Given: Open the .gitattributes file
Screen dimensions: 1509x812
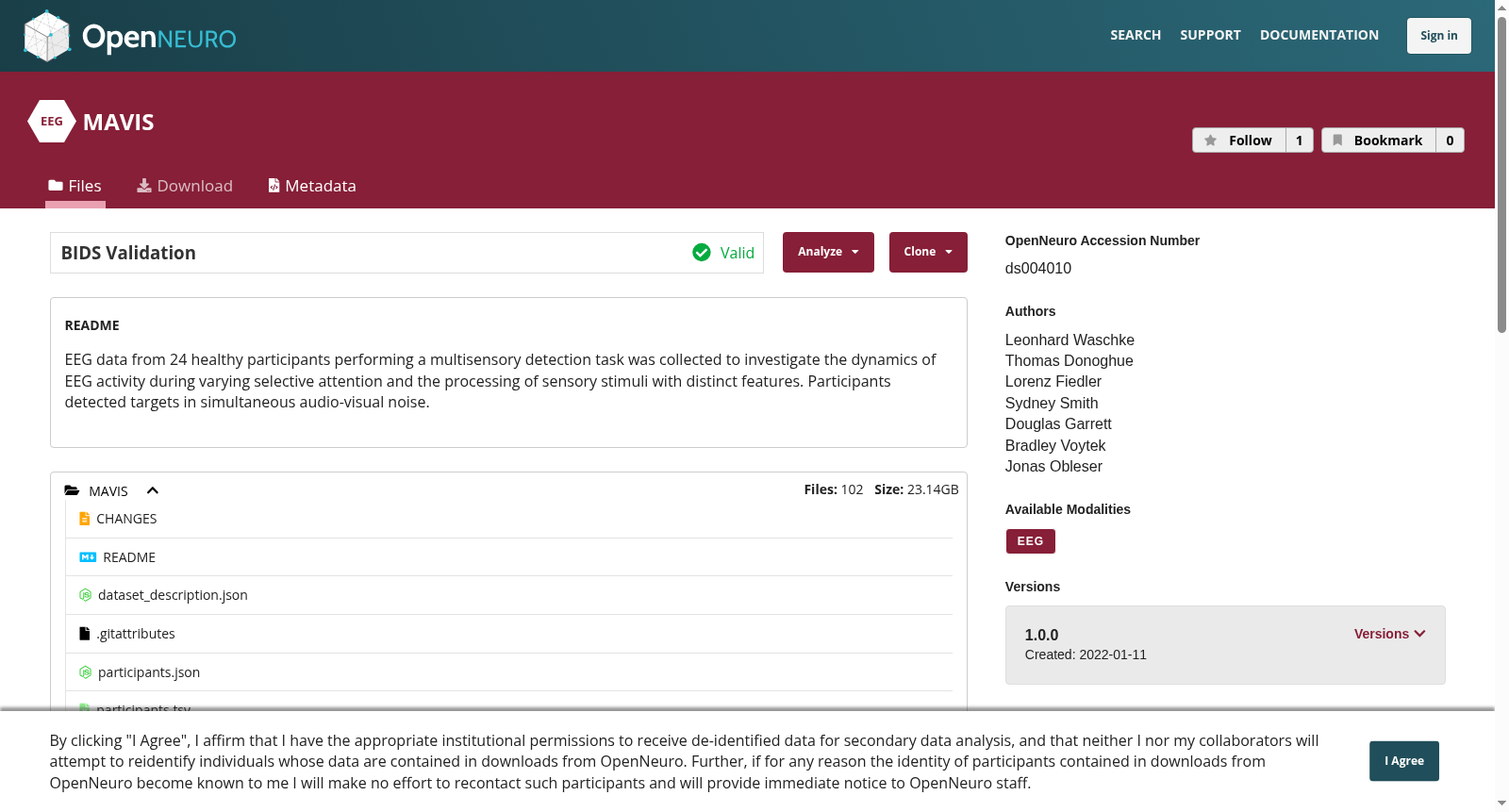Looking at the screenshot, I should point(136,634).
